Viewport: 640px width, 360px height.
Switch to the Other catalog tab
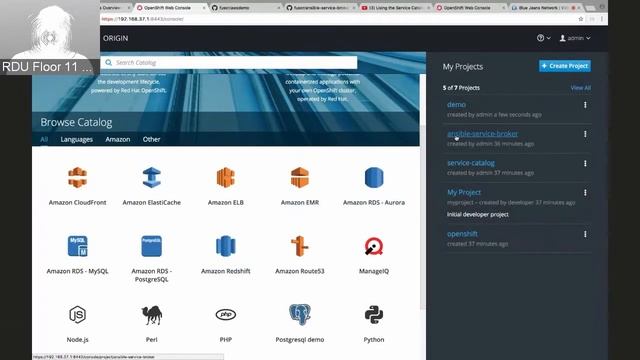click(x=151, y=139)
